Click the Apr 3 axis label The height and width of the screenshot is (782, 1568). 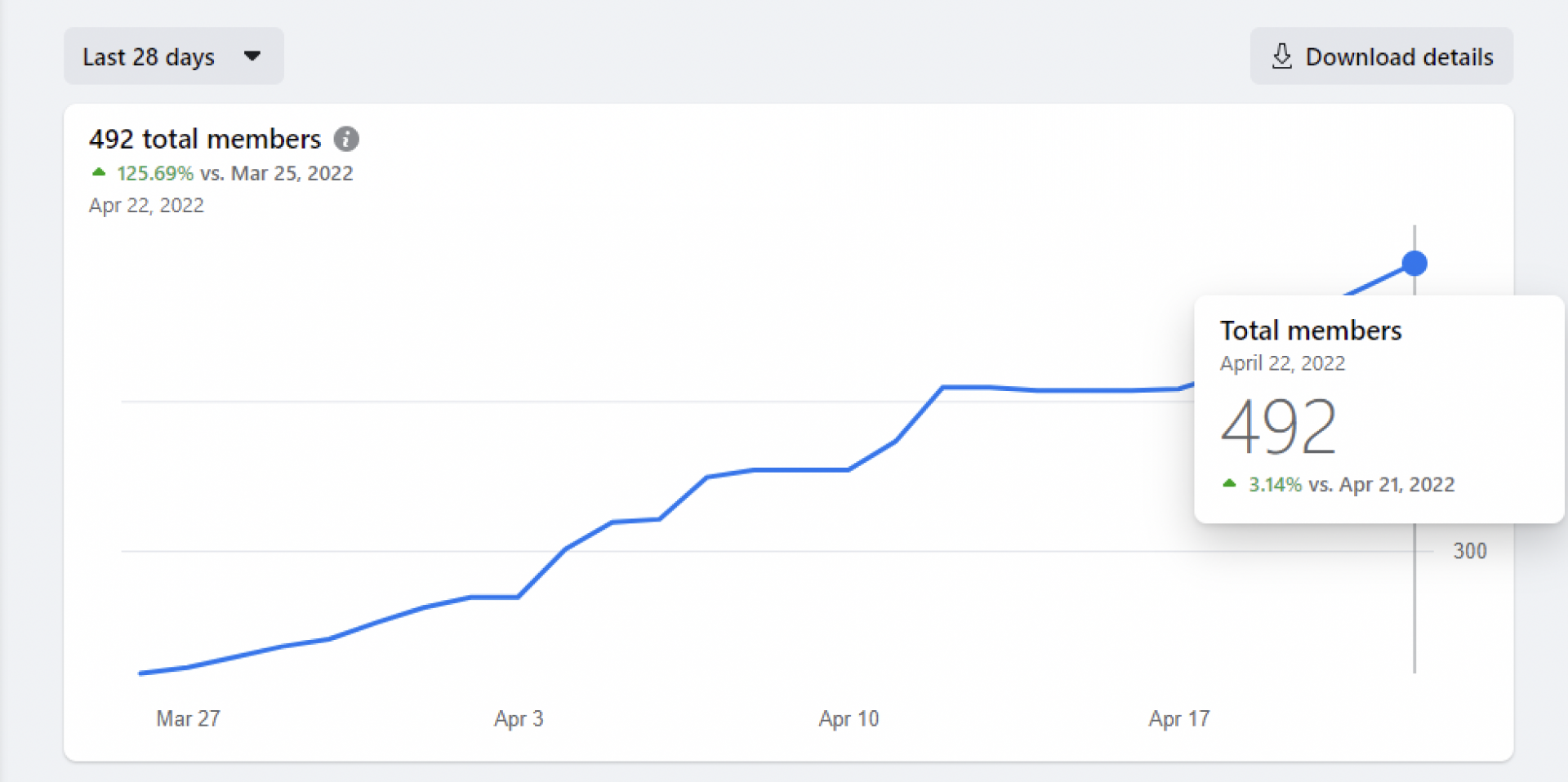pos(519,718)
